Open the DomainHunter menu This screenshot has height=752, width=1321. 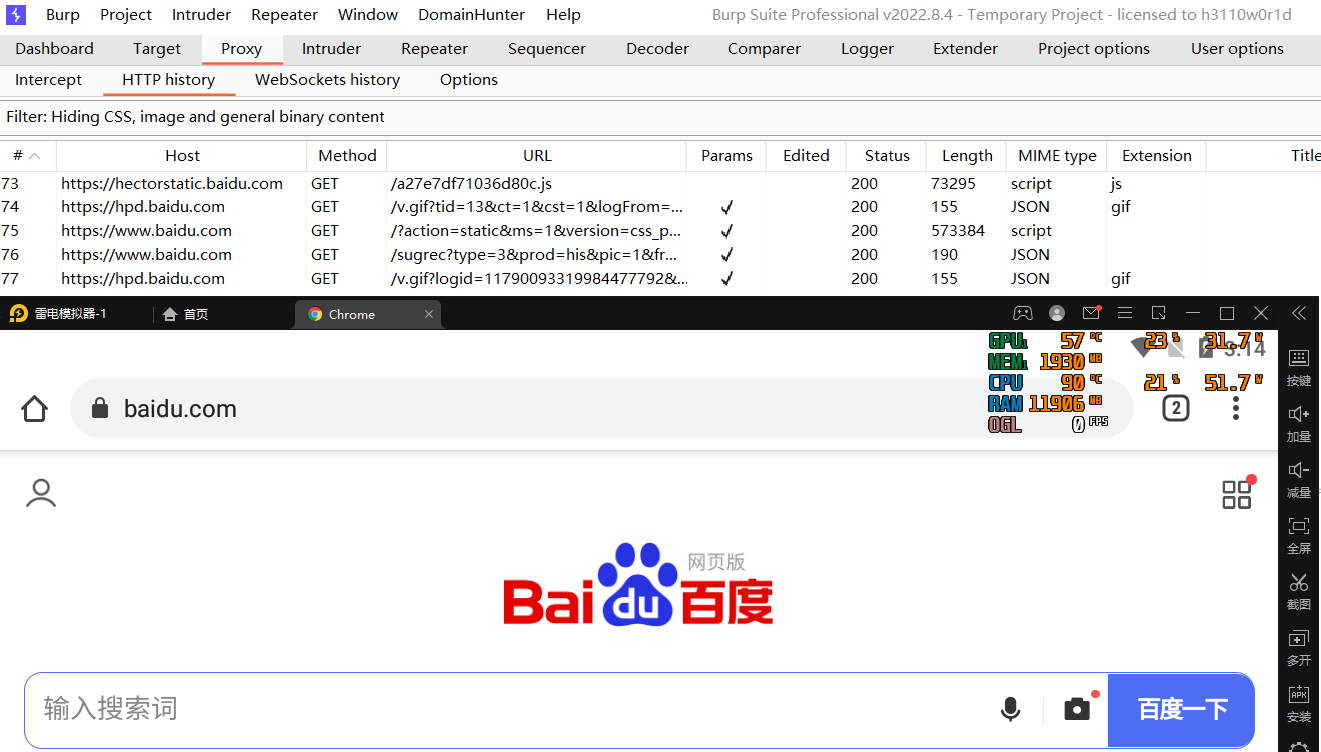(472, 15)
